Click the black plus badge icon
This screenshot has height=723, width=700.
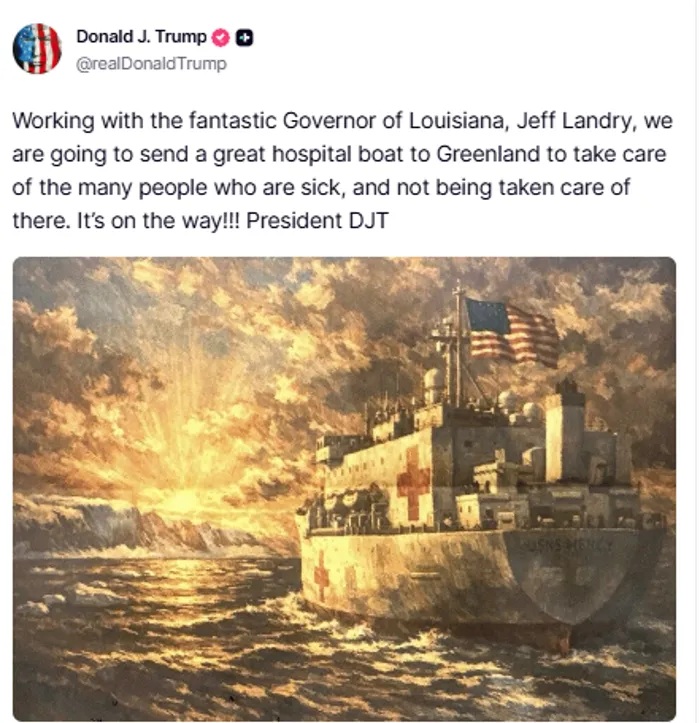244,37
